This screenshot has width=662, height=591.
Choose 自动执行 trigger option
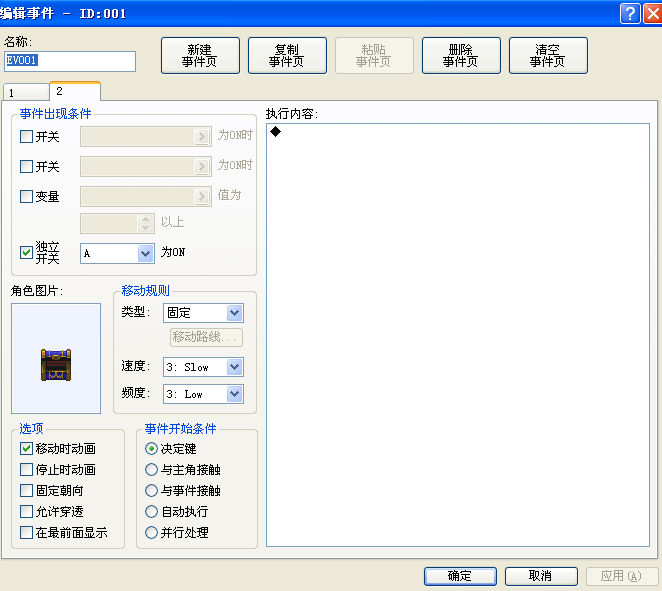coord(151,512)
